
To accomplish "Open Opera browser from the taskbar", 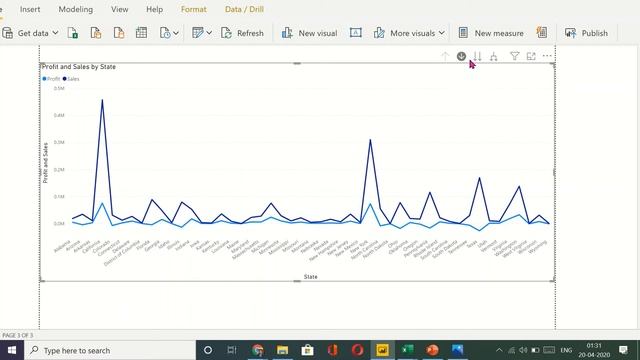I will tap(358, 350).
